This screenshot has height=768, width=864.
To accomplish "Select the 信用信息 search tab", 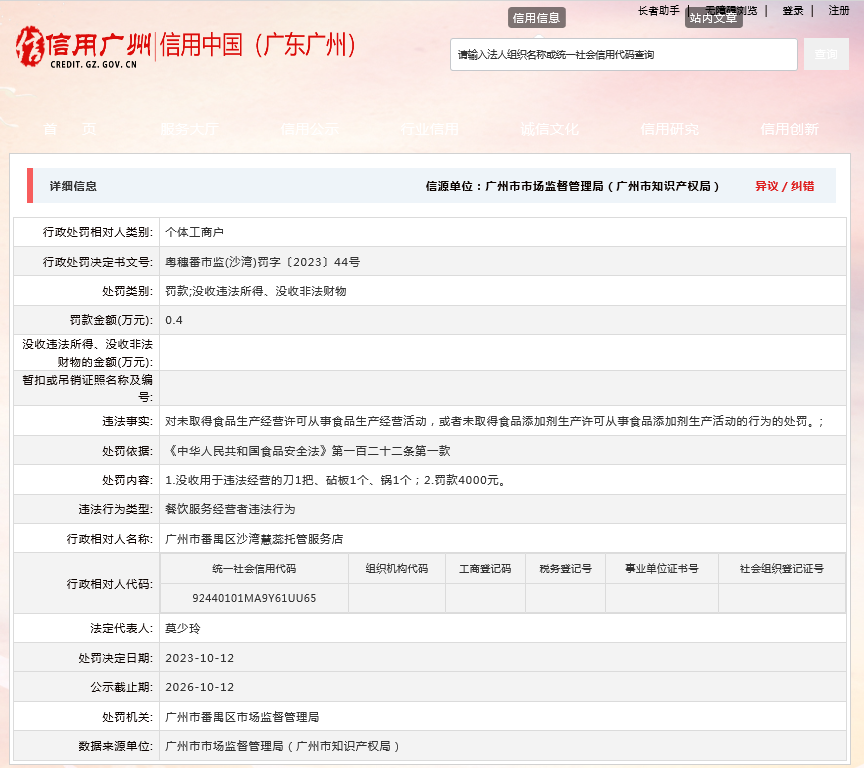I will coord(536,18).
